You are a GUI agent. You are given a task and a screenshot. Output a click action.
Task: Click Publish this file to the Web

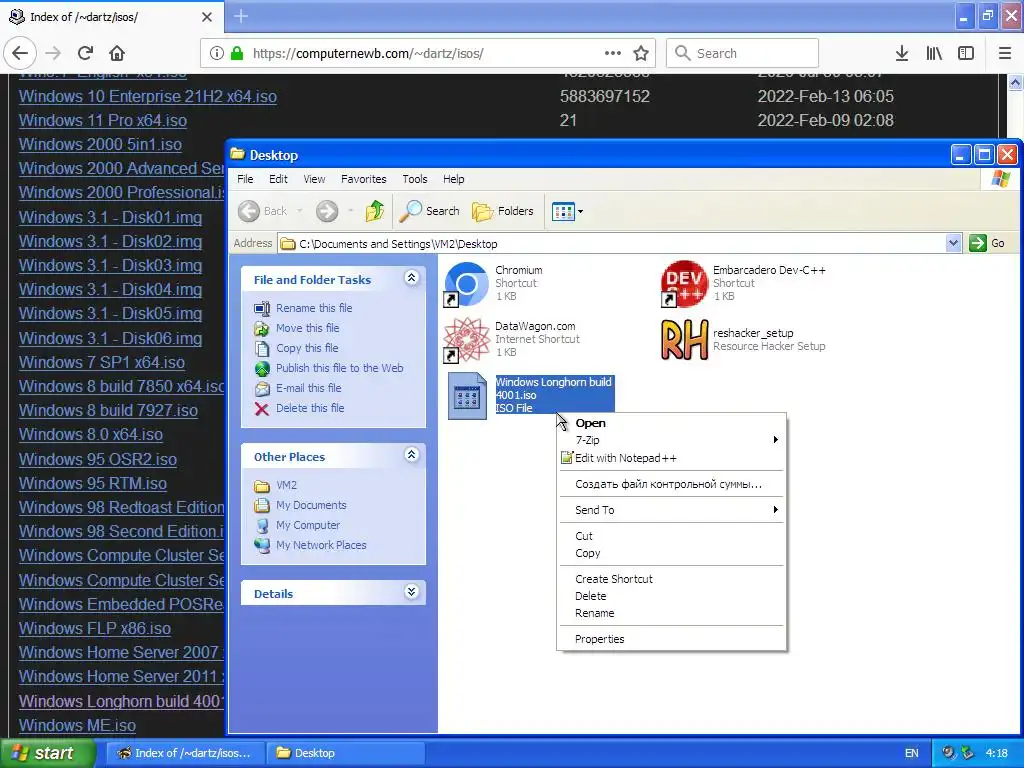(340, 368)
